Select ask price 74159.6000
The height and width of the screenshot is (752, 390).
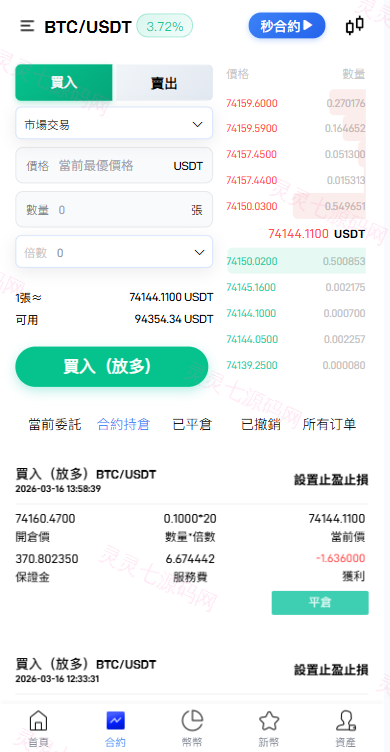click(252, 103)
